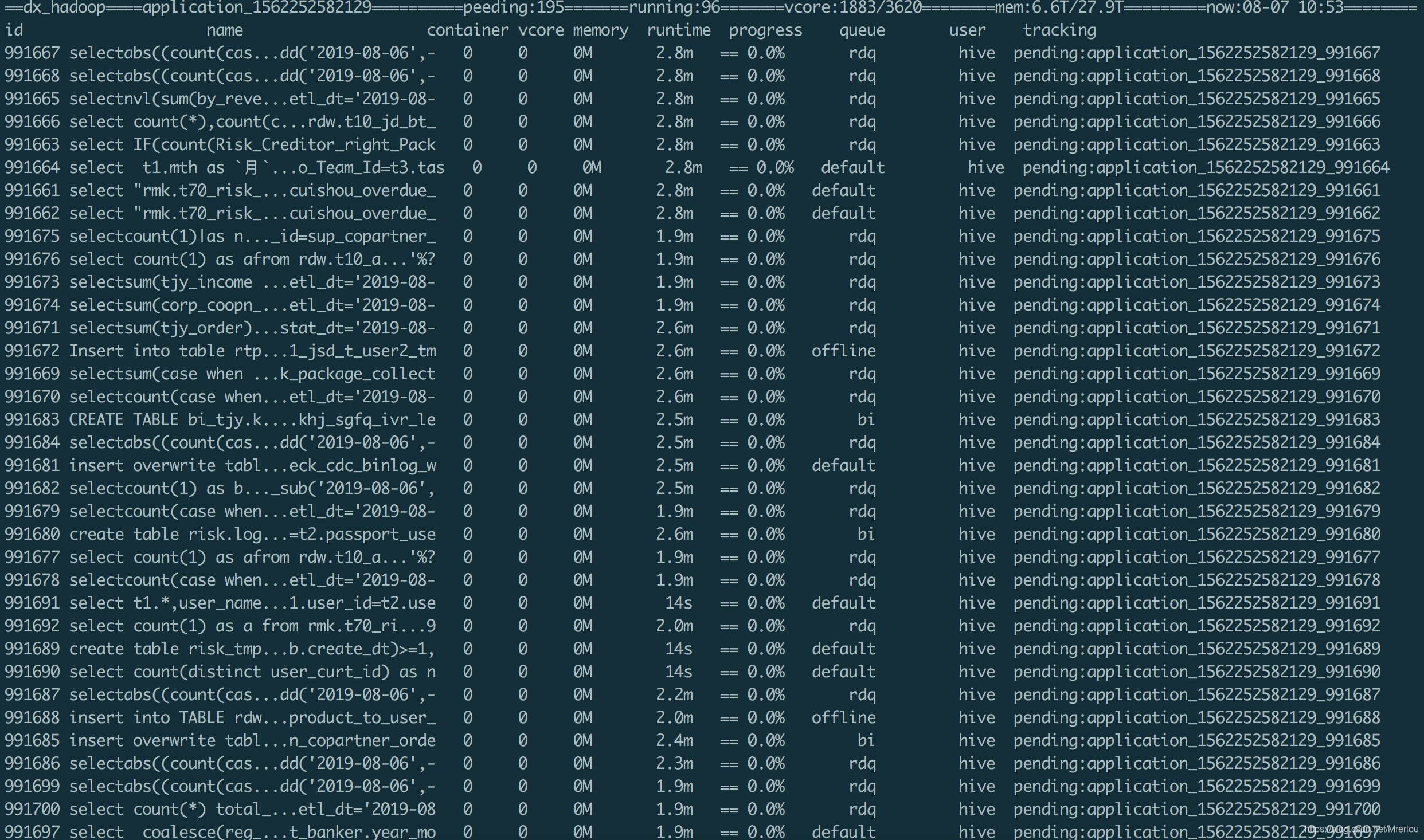Select job id 991662
This screenshot has width=1424, height=840.
[32, 213]
